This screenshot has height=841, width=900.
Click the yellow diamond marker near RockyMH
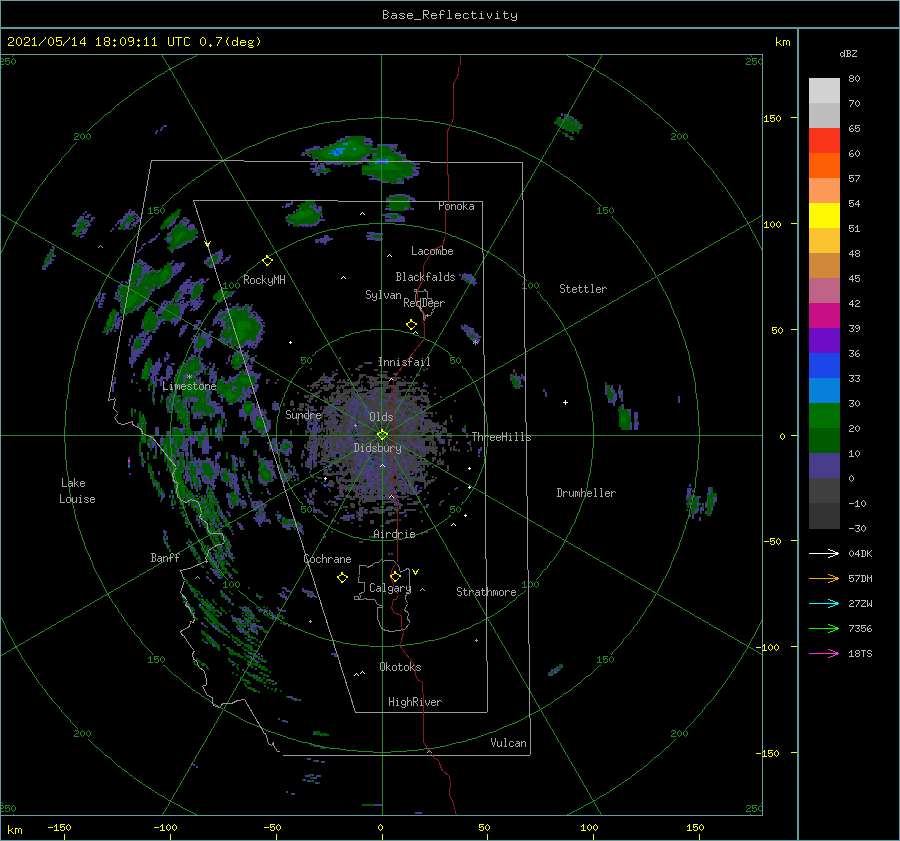coord(267,261)
